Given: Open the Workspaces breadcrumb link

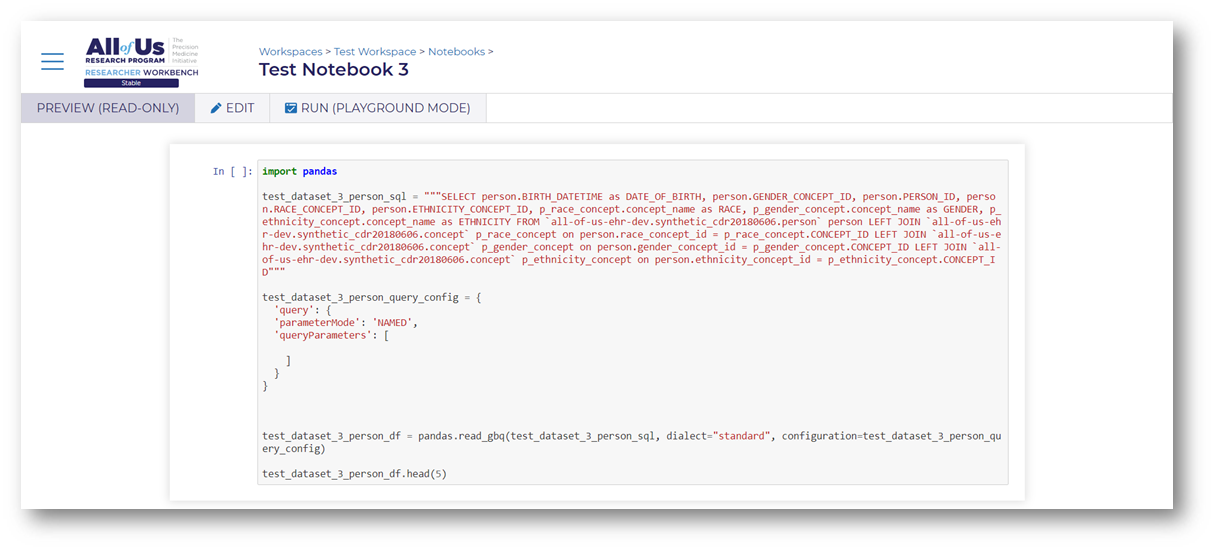Looking at the screenshot, I should coord(291,51).
